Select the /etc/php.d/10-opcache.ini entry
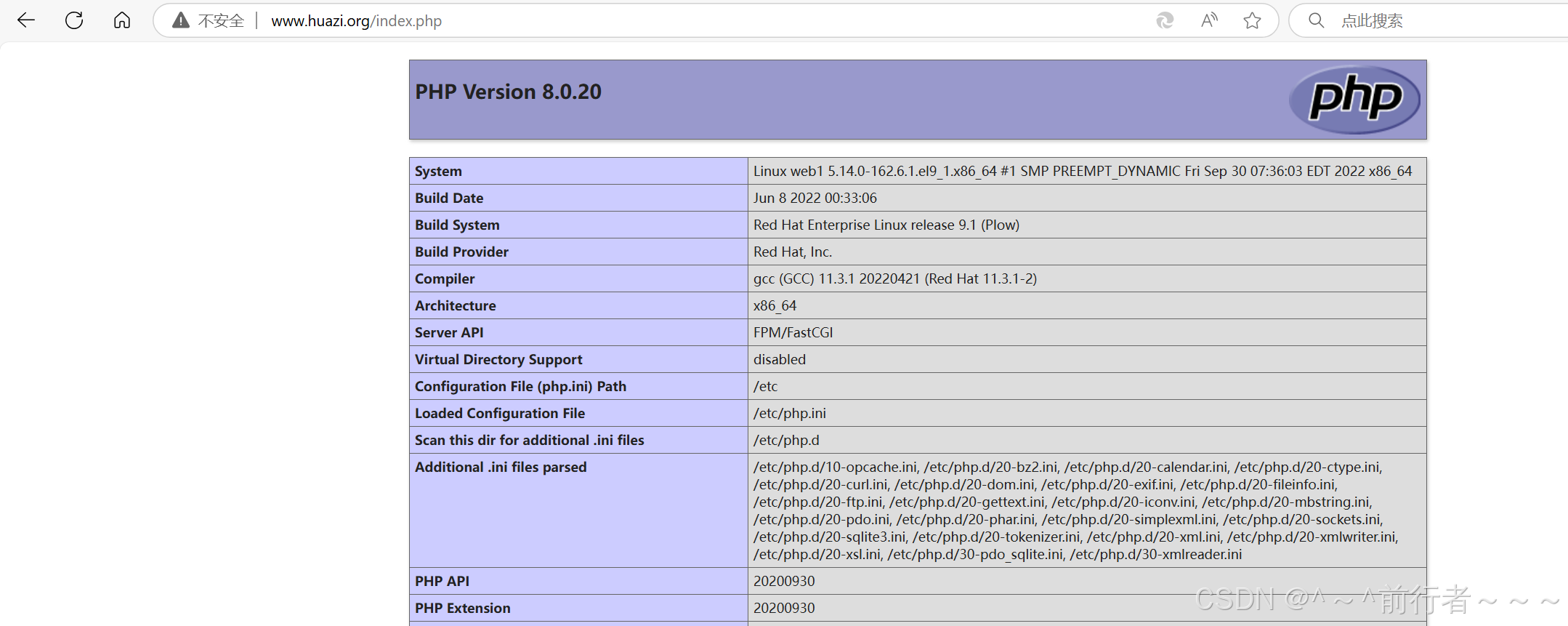1568x626 pixels. pyautogui.click(x=835, y=467)
